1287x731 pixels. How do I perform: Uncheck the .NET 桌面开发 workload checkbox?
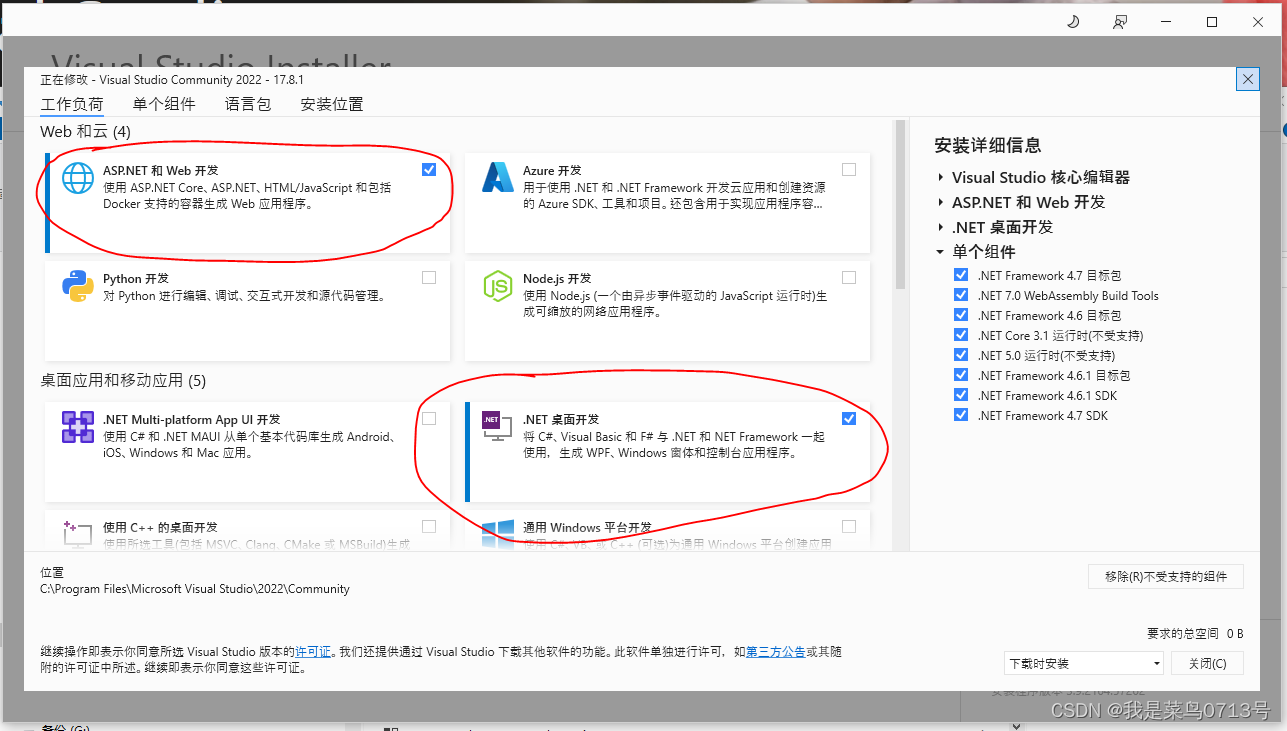[x=849, y=418]
